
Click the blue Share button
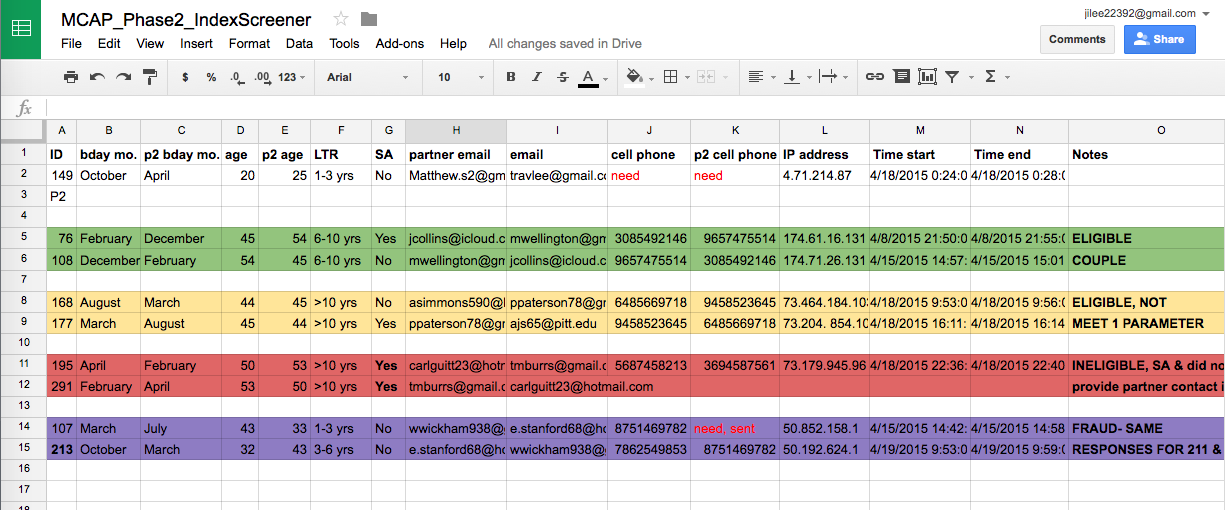coord(1159,39)
